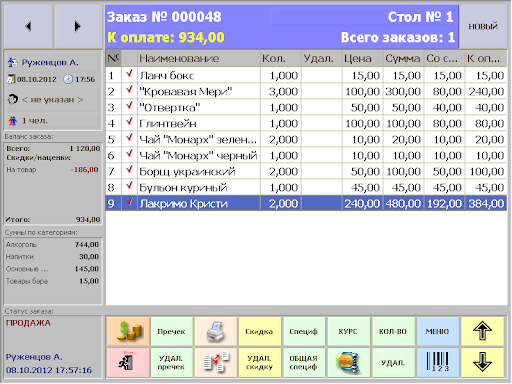Image resolution: width=512 pixels, height=384 pixels.
Task: Click the 'Специф' button
Action: pyautogui.click(x=304, y=331)
